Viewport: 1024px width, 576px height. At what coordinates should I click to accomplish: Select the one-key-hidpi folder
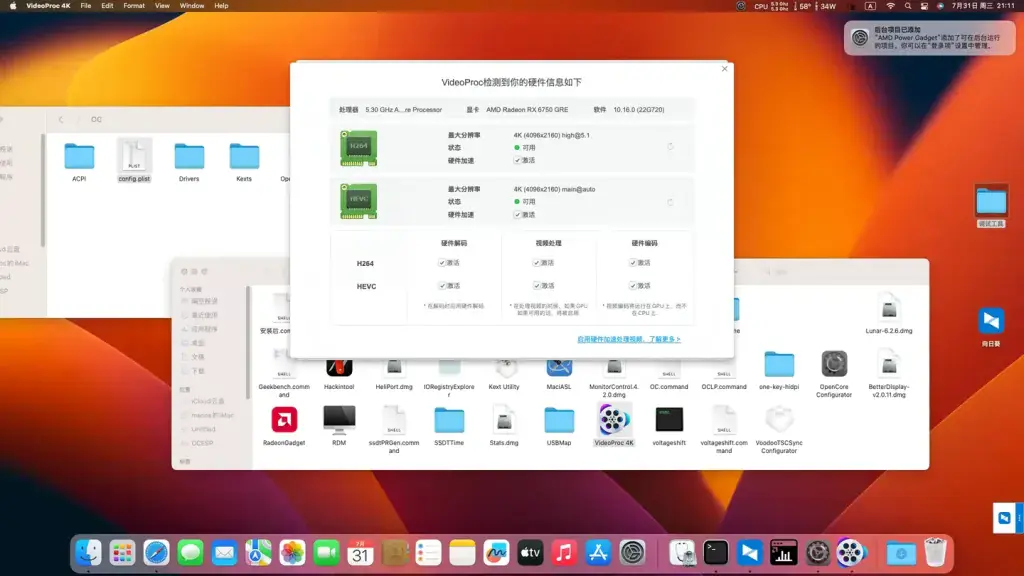click(x=779, y=364)
